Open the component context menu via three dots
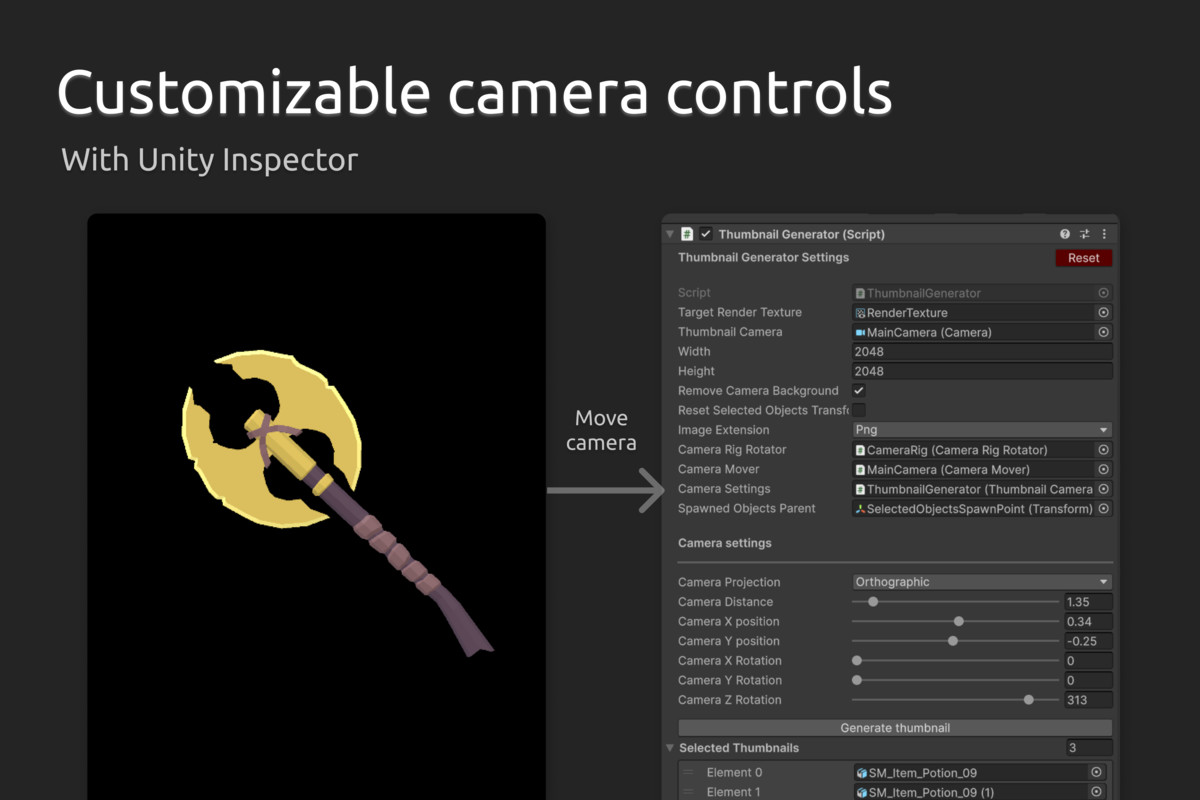The height and width of the screenshot is (800, 1200). pos(1103,233)
